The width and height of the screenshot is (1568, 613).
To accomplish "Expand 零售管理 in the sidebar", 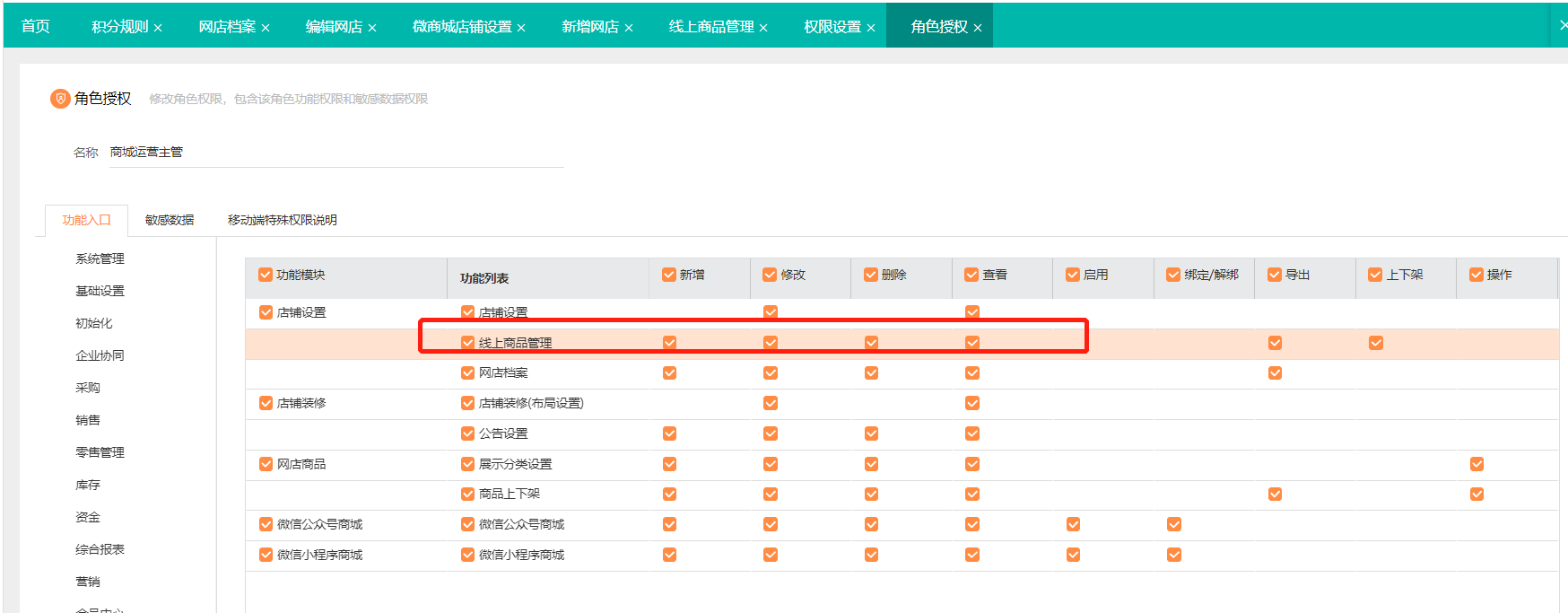I will click(x=100, y=452).
